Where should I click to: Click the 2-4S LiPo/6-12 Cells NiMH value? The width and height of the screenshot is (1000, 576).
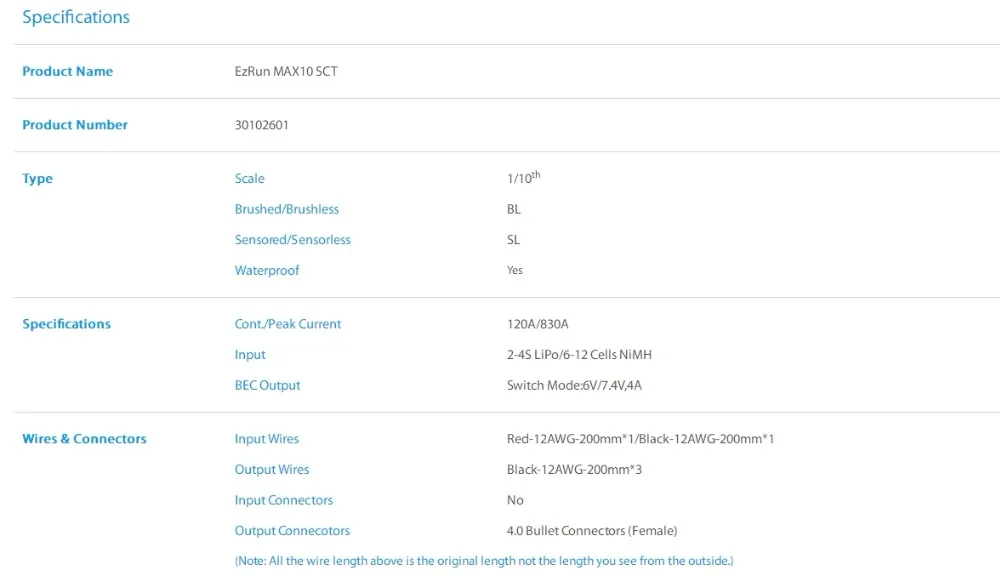pos(579,355)
